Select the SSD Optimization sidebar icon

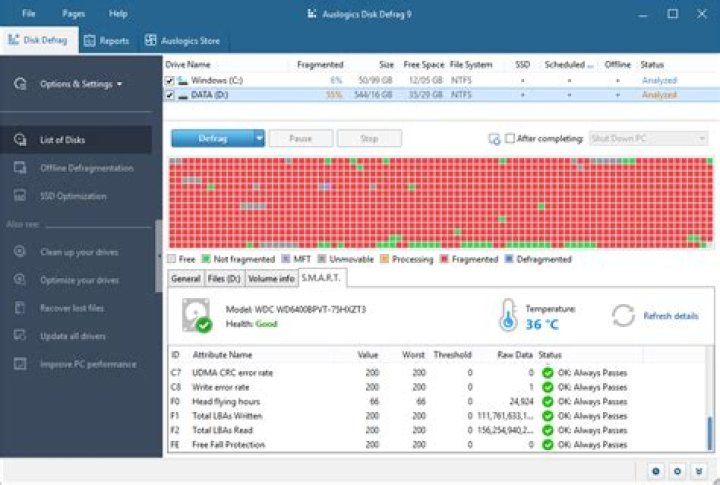[x=20, y=196]
